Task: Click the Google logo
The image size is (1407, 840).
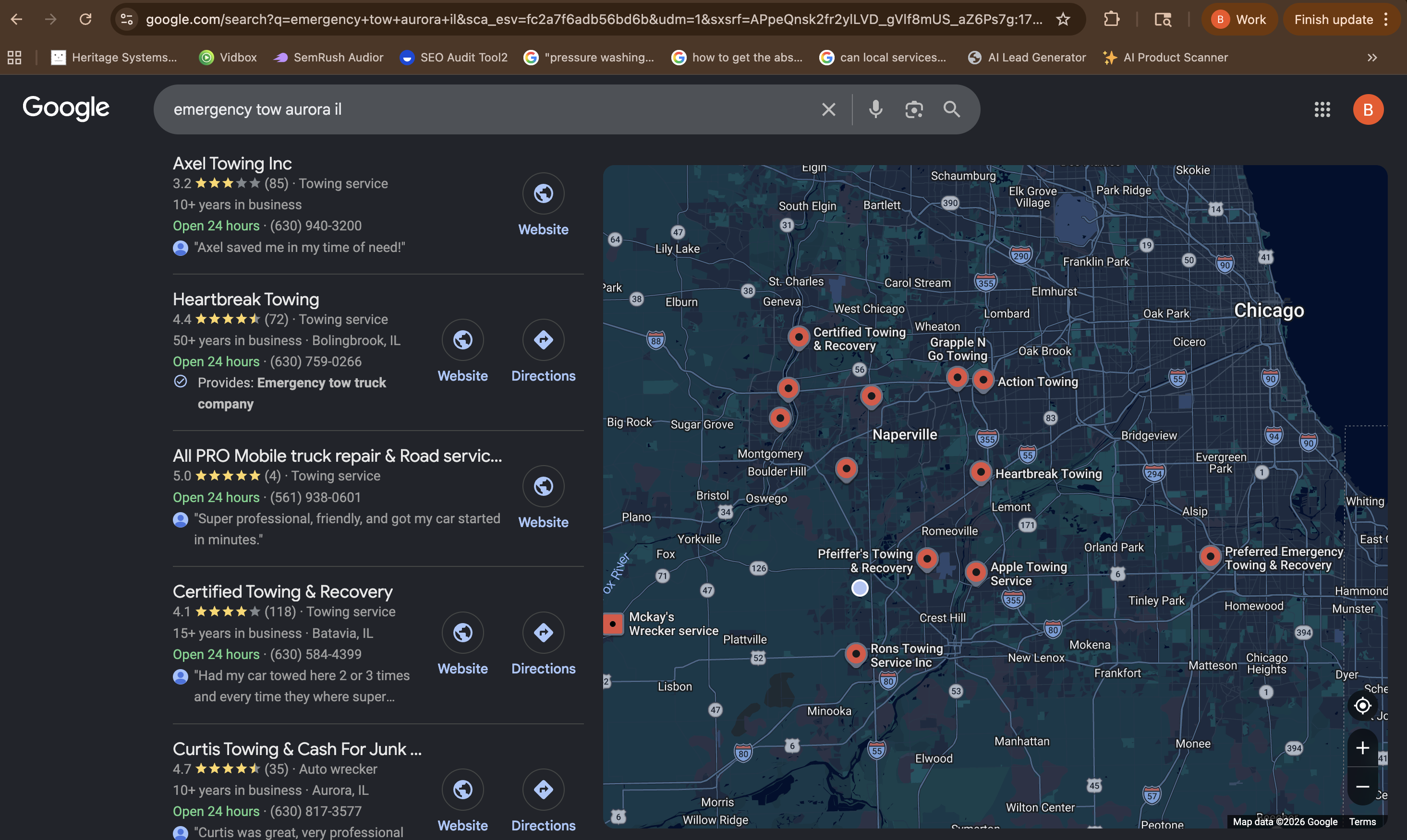Action: tap(66, 108)
